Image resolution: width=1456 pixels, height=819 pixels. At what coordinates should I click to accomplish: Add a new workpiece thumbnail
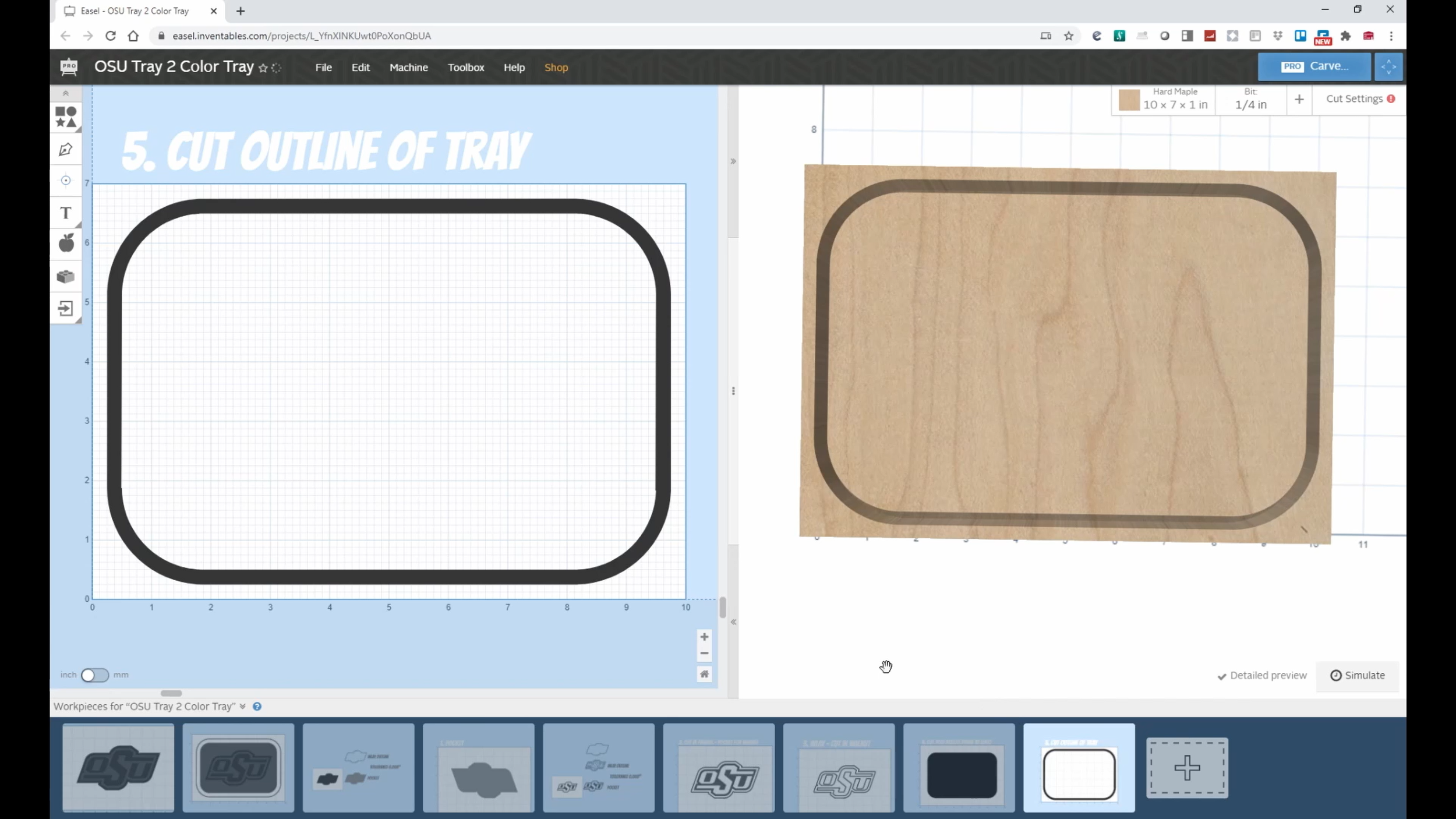[1186, 768]
